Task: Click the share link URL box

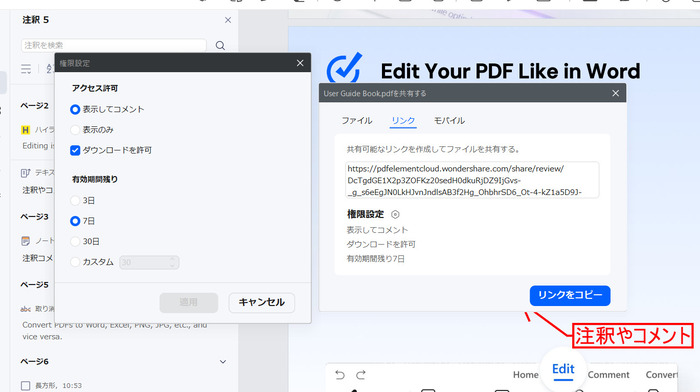Action: [472, 180]
